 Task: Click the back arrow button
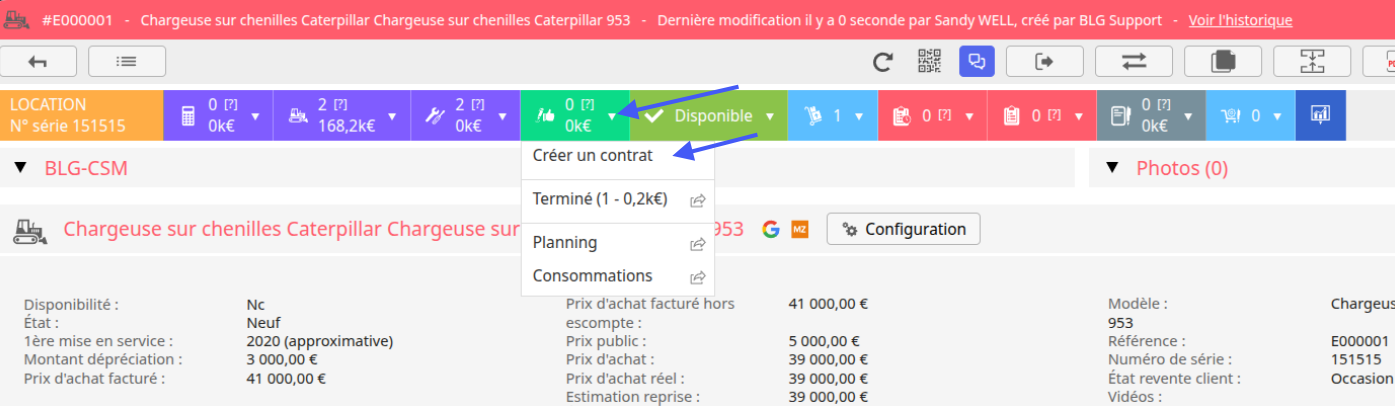tap(39, 62)
